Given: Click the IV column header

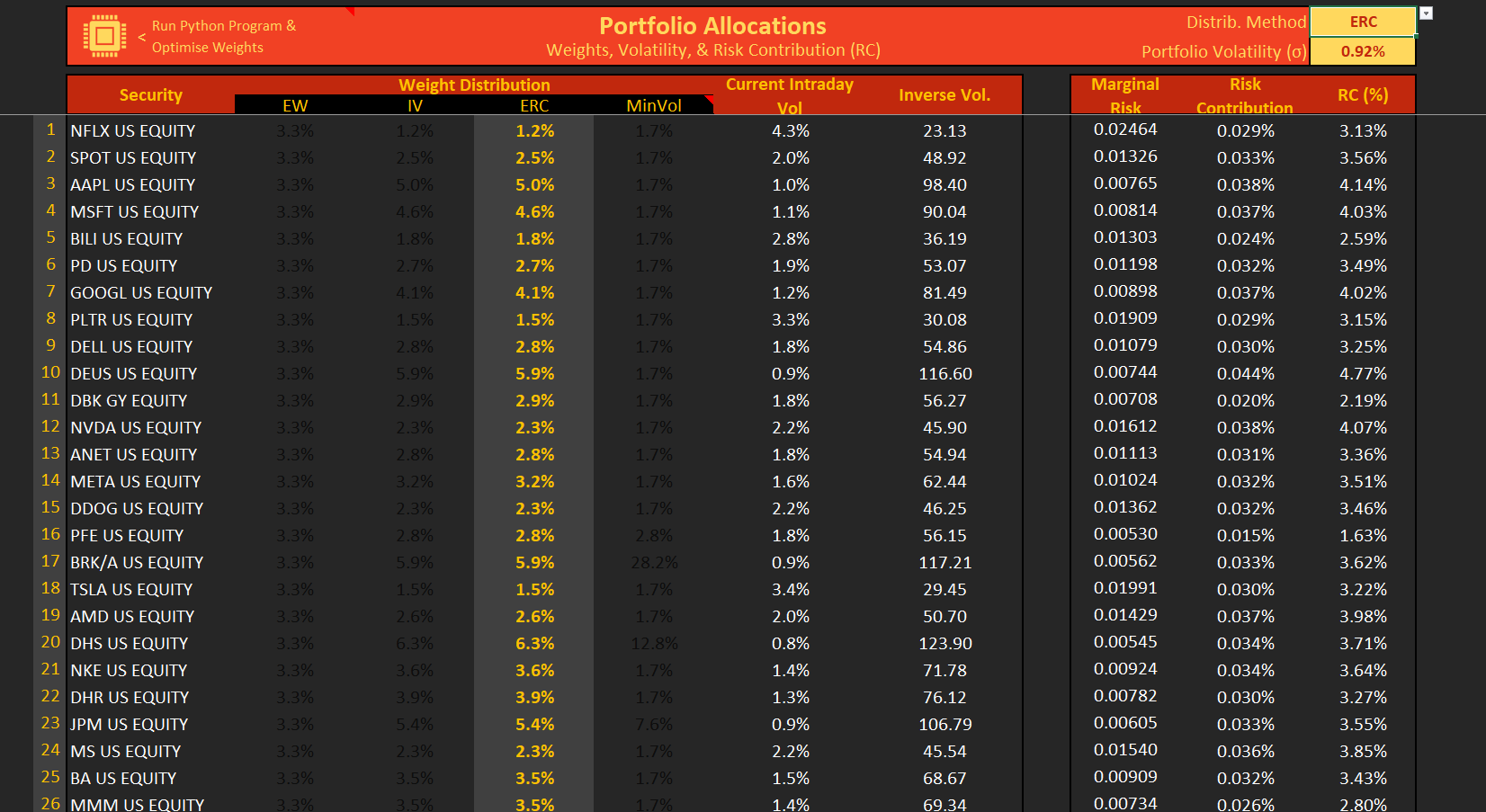Looking at the screenshot, I should click(x=415, y=105).
